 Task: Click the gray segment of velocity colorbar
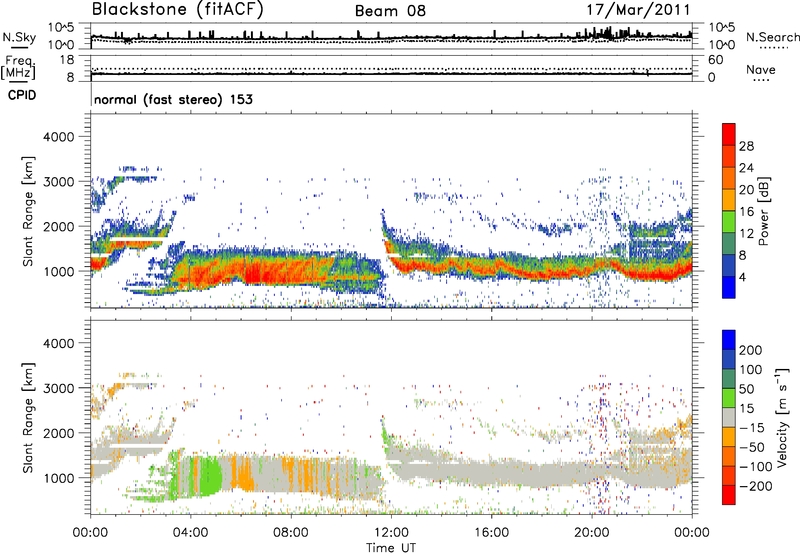[729, 417]
